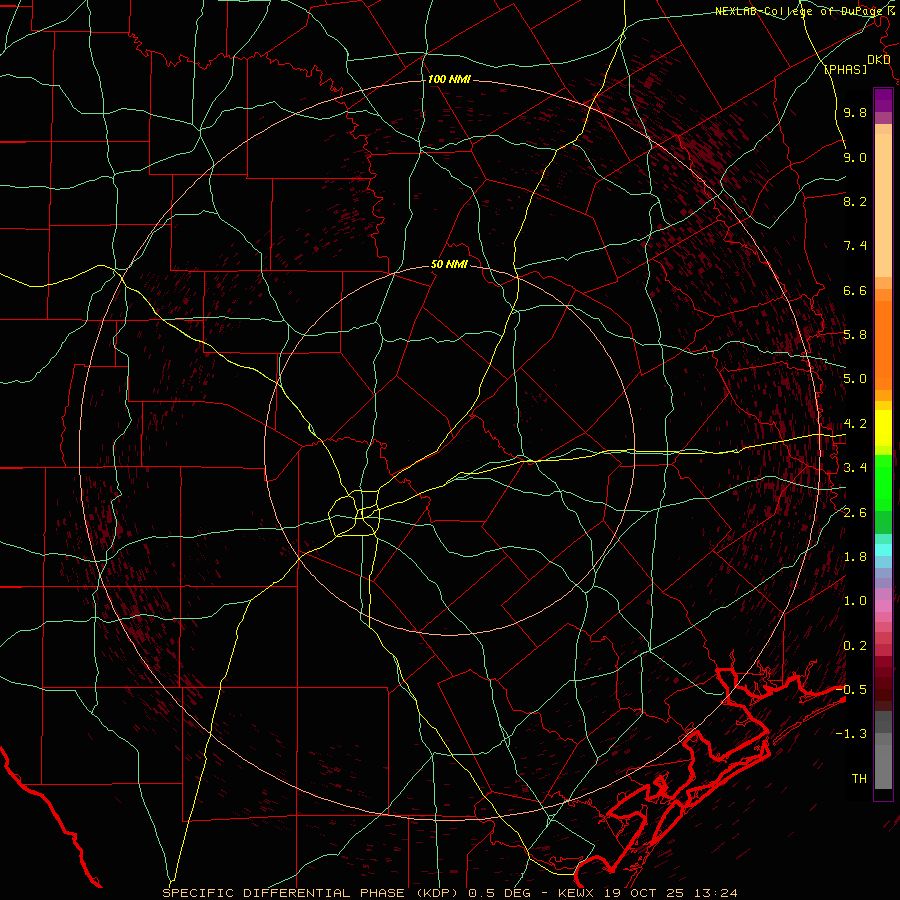Click the 1.8 scale value
900x900 pixels.
(x=855, y=557)
